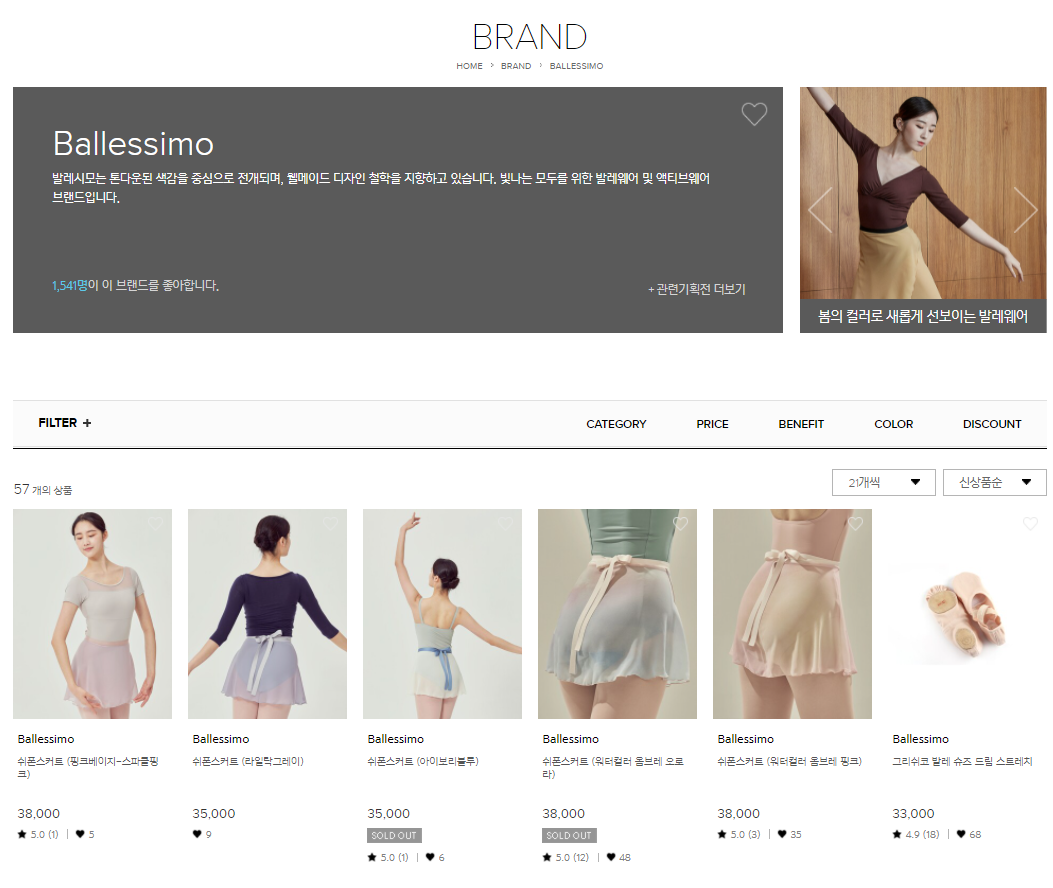Wishlist the pink beige chiffon skirt heart

[x=156, y=523]
